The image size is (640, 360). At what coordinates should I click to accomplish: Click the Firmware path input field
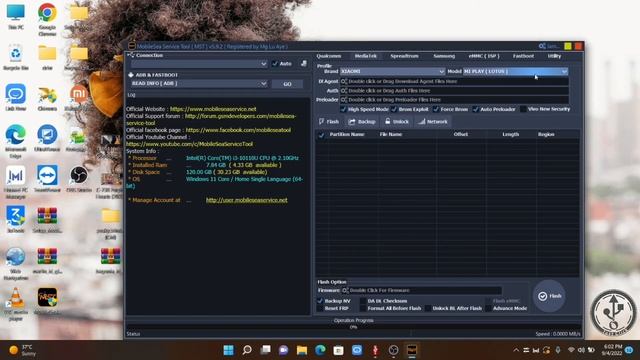click(x=422, y=290)
